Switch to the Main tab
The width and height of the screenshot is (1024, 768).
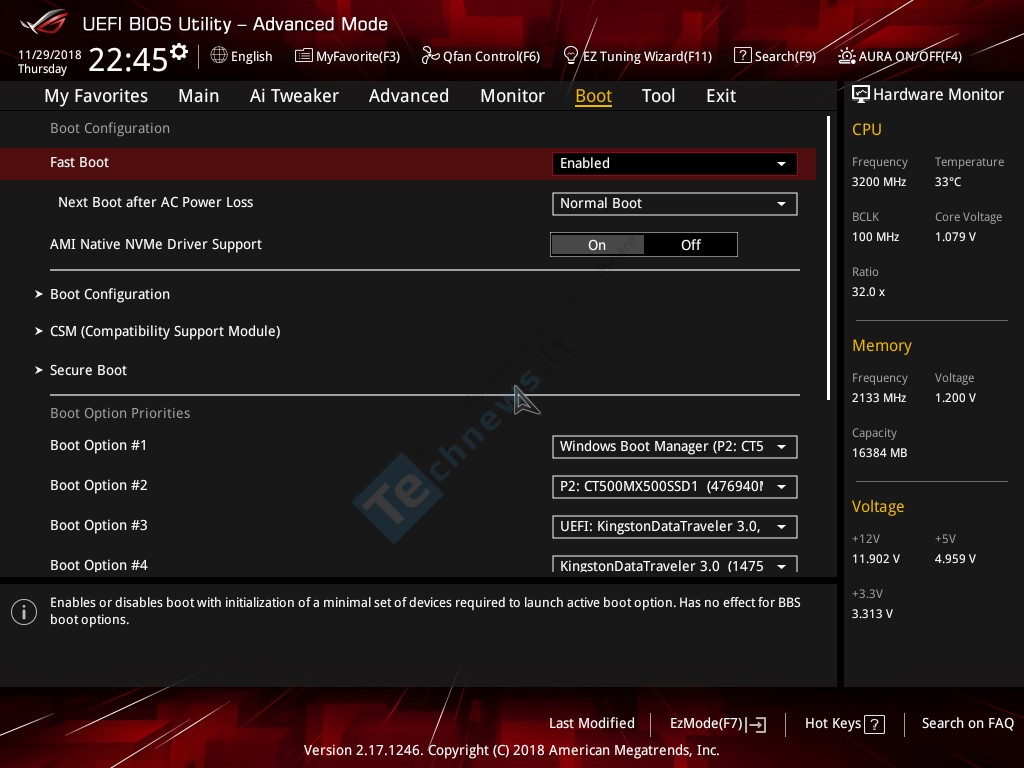(x=199, y=96)
